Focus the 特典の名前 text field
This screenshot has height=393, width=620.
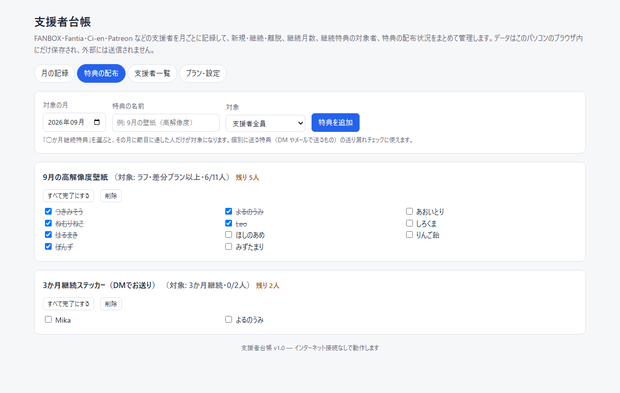(166, 123)
